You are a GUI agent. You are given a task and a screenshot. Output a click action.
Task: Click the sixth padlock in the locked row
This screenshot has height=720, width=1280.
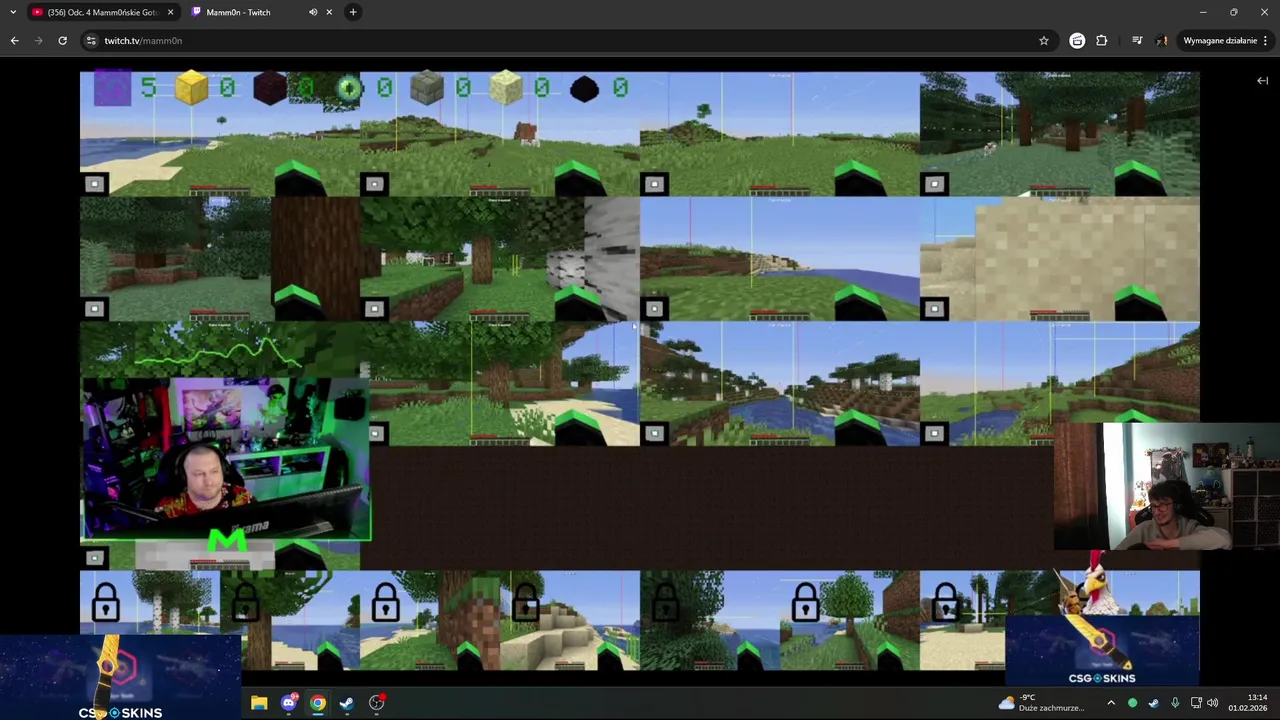tap(806, 603)
